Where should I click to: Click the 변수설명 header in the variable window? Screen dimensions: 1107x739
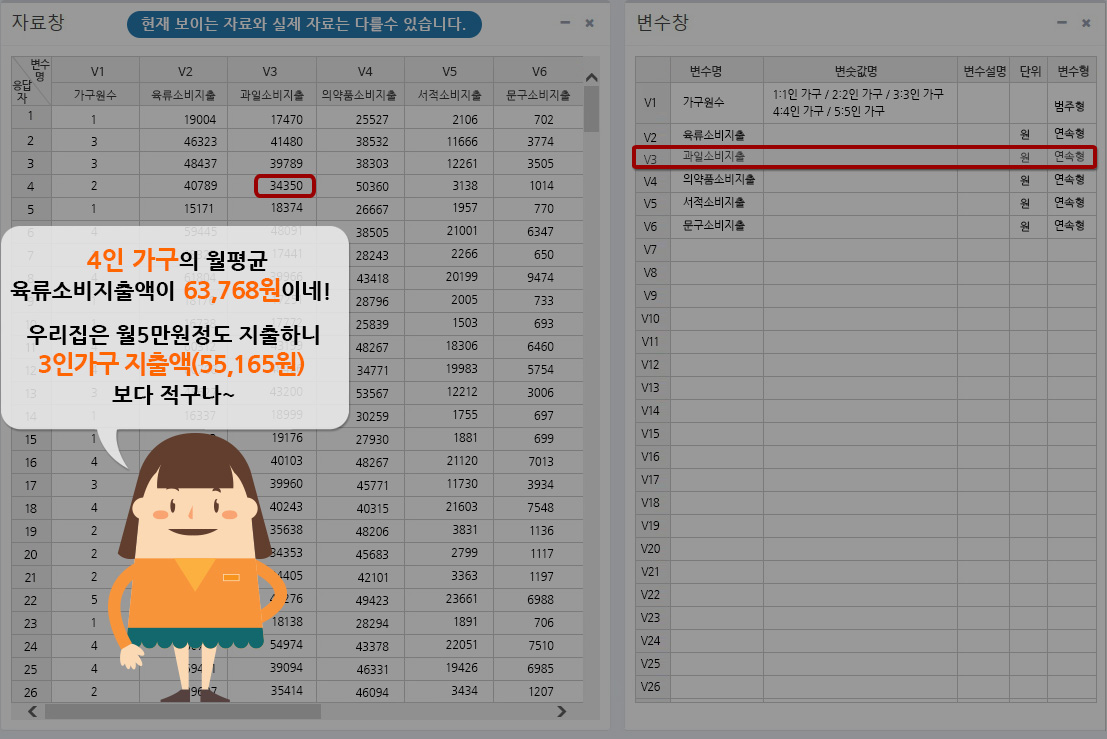984,71
